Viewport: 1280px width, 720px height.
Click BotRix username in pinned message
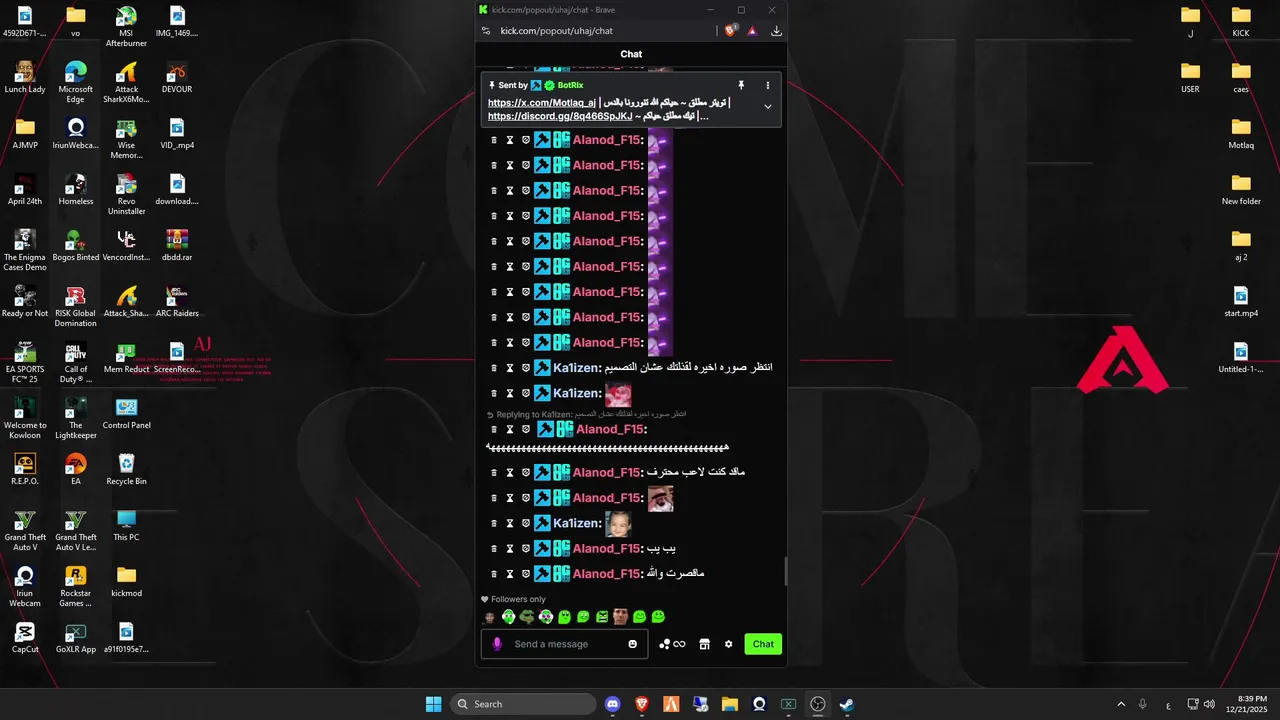tap(570, 85)
